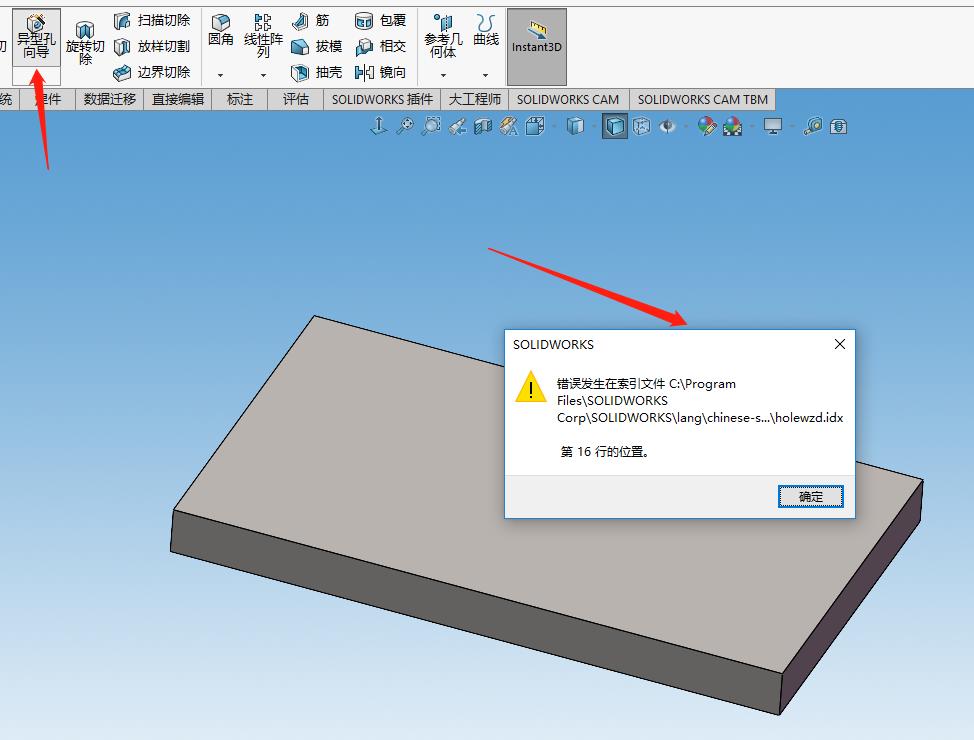Click the 筋 rib feature
The width and height of the screenshot is (974, 740).
(311, 21)
